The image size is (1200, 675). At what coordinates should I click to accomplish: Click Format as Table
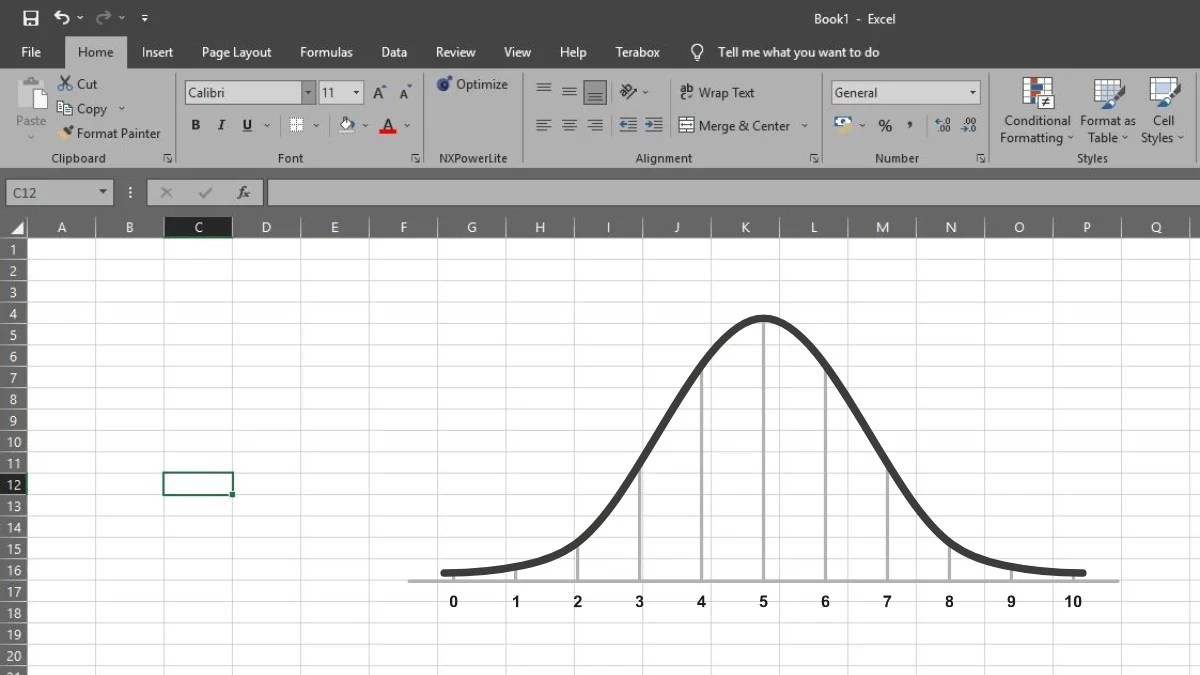[x=1107, y=110]
